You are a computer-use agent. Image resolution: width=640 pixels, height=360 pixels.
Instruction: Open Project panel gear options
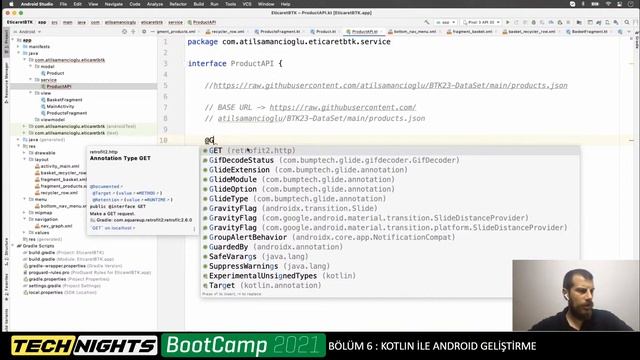pos(144,31)
